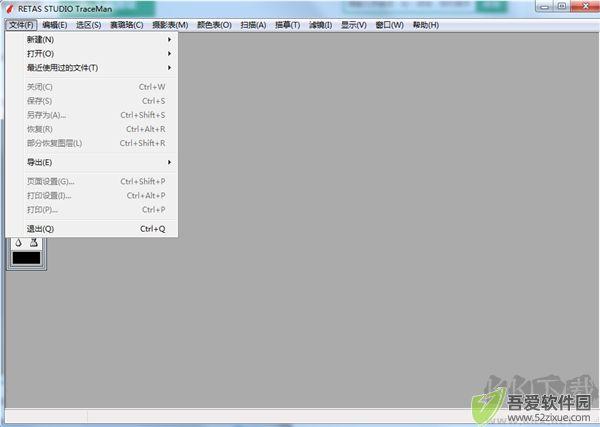Close the open 文件(F) menu
Screen dimensions: 600x427
[x=21, y=25]
